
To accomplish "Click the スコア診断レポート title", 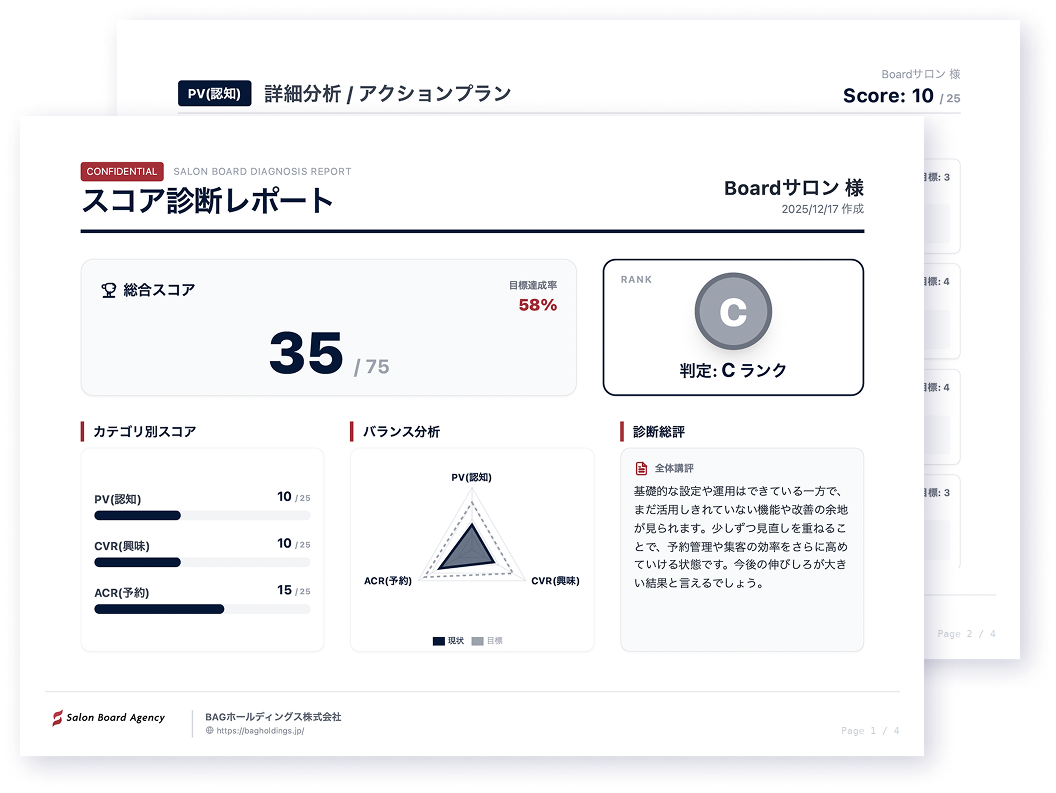I will 207,201.
